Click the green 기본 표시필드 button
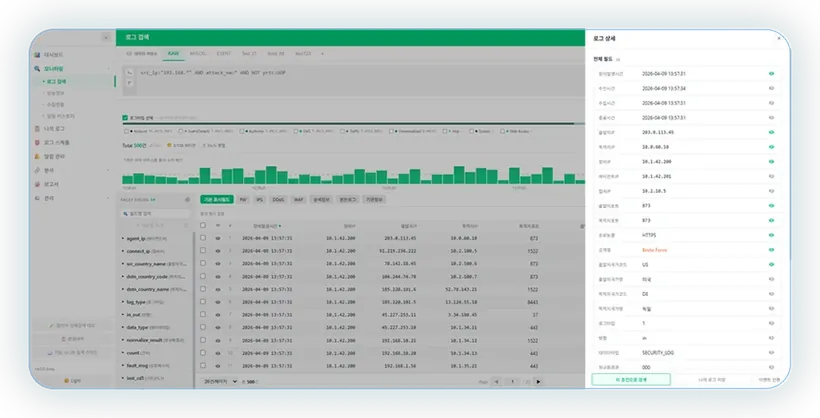The image size is (820, 418). click(217, 200)
